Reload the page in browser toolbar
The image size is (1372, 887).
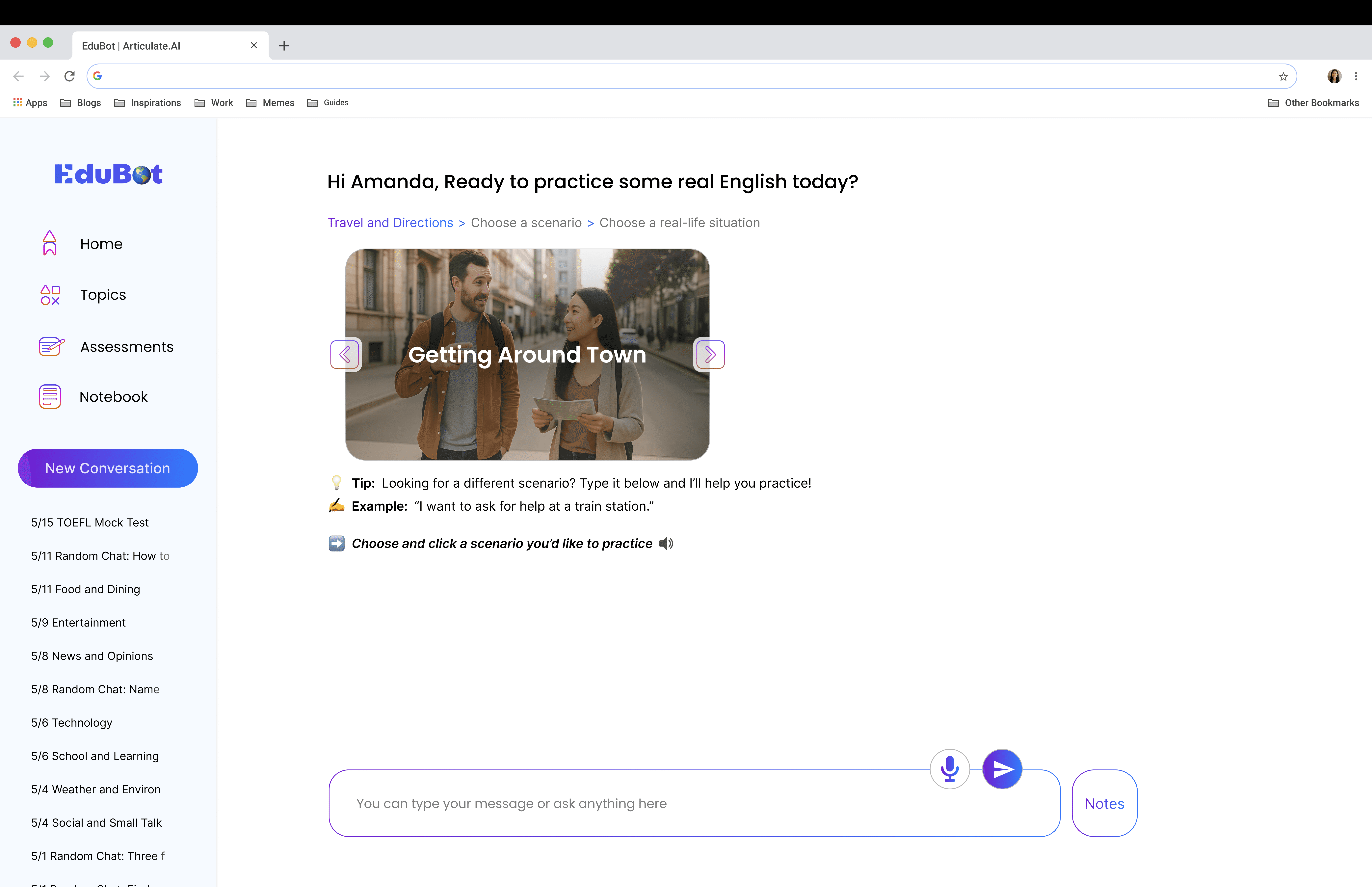tap(70, 76)
